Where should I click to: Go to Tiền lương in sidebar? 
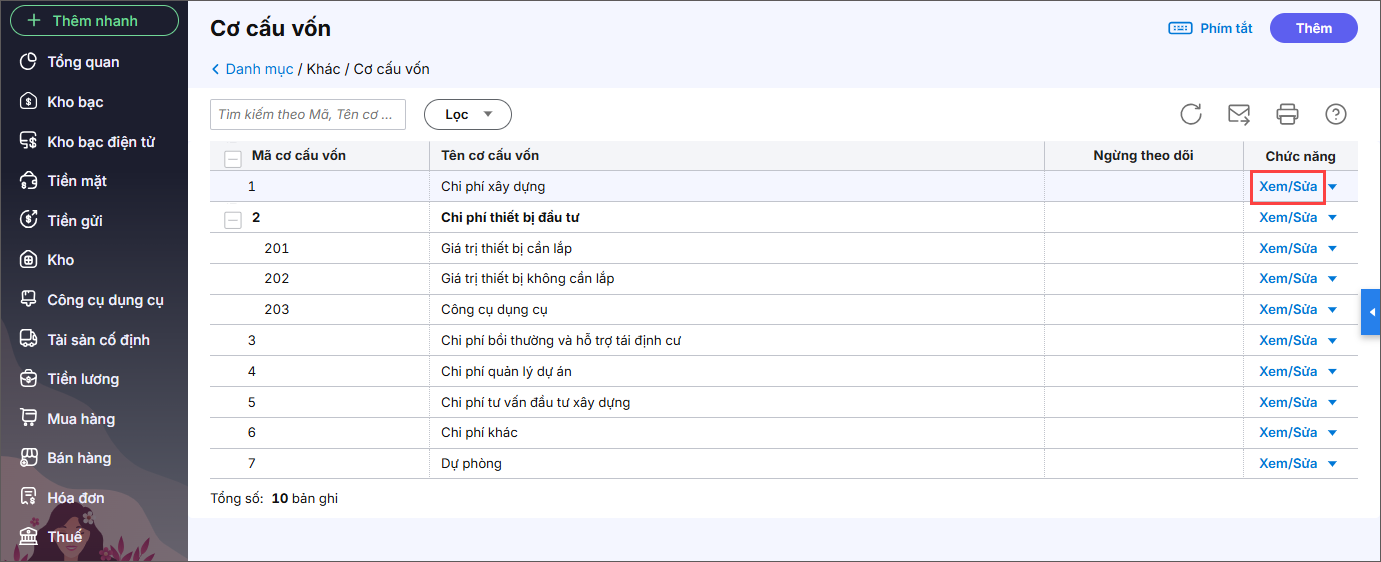83,379
